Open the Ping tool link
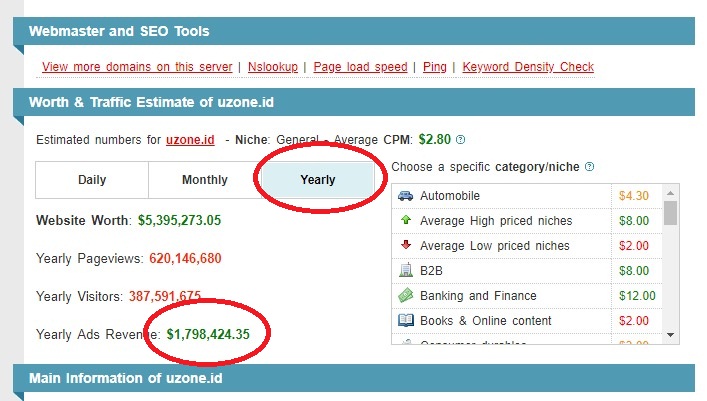This screenshot has height=401, width=707. (x=435, y=67)
